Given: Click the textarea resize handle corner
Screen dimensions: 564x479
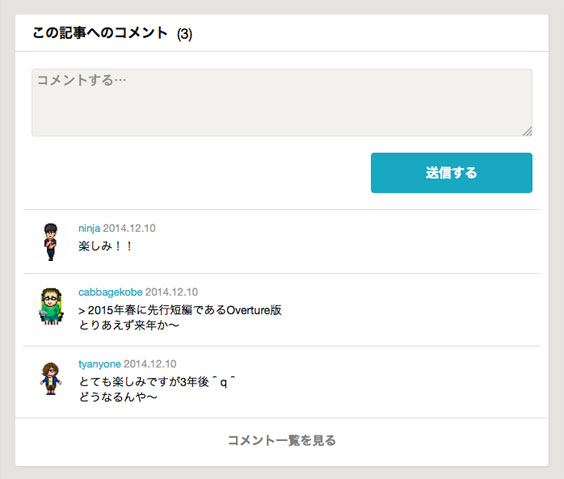Looking at the screenshot, I should point(527,132).
